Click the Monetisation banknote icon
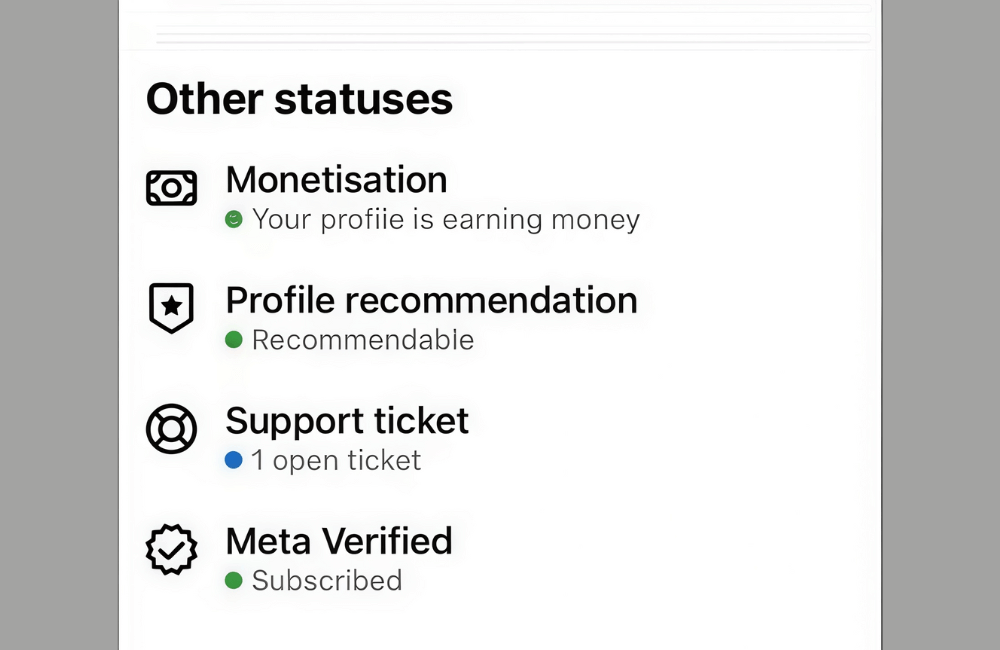 pyautogui.click(x=171, y=187)
